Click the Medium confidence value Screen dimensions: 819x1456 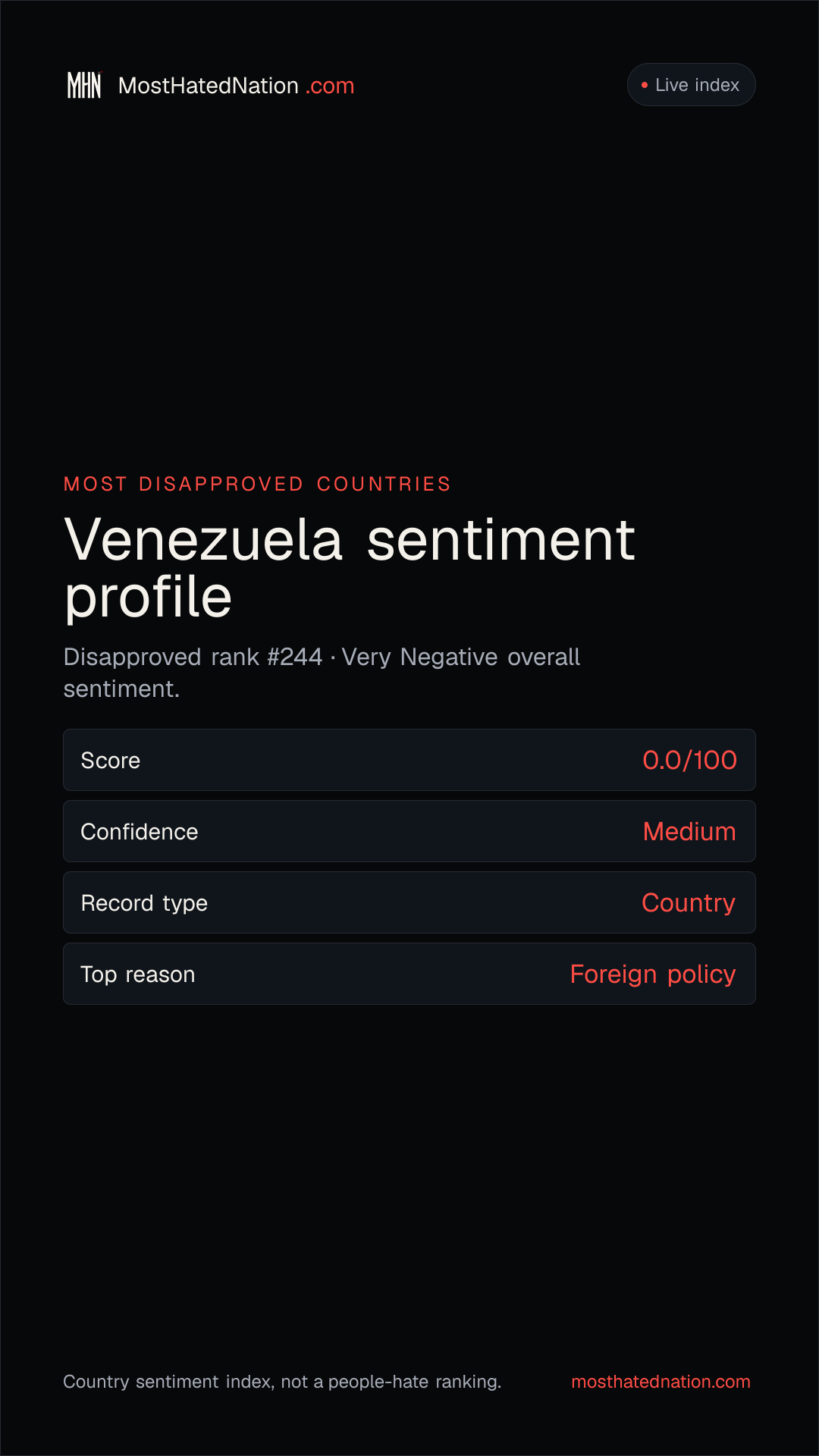689,831
